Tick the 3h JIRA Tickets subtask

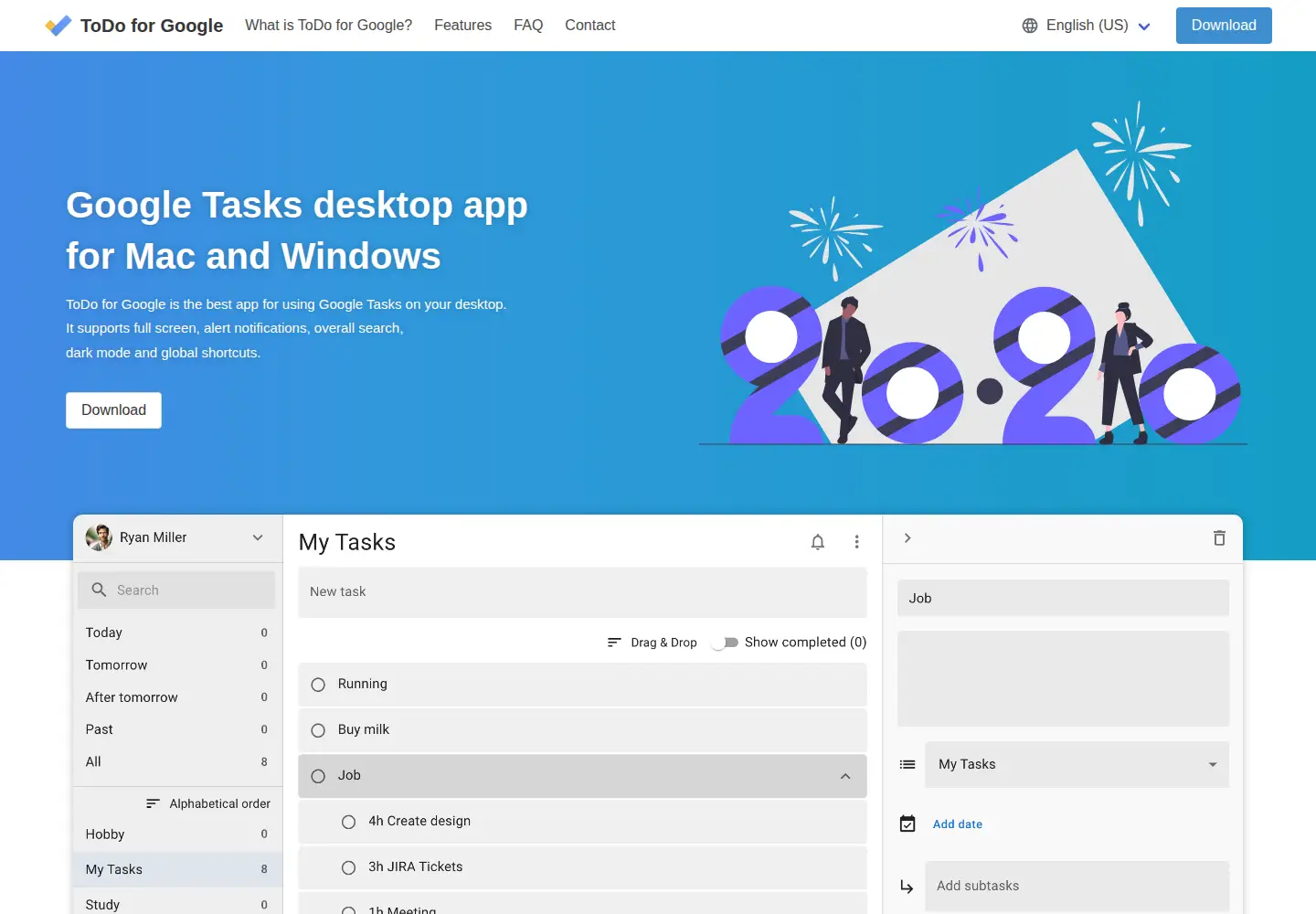click(x=348, y=867)
